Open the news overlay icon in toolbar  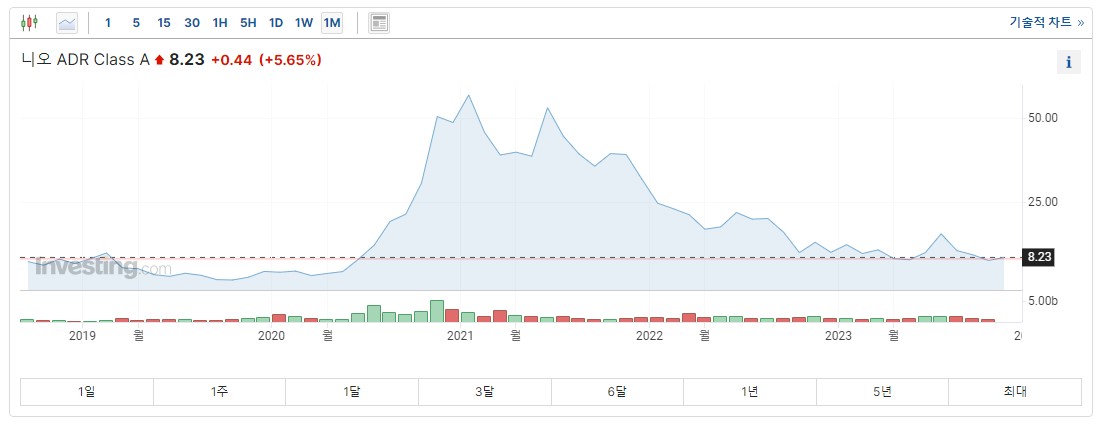tap(379, 22)
